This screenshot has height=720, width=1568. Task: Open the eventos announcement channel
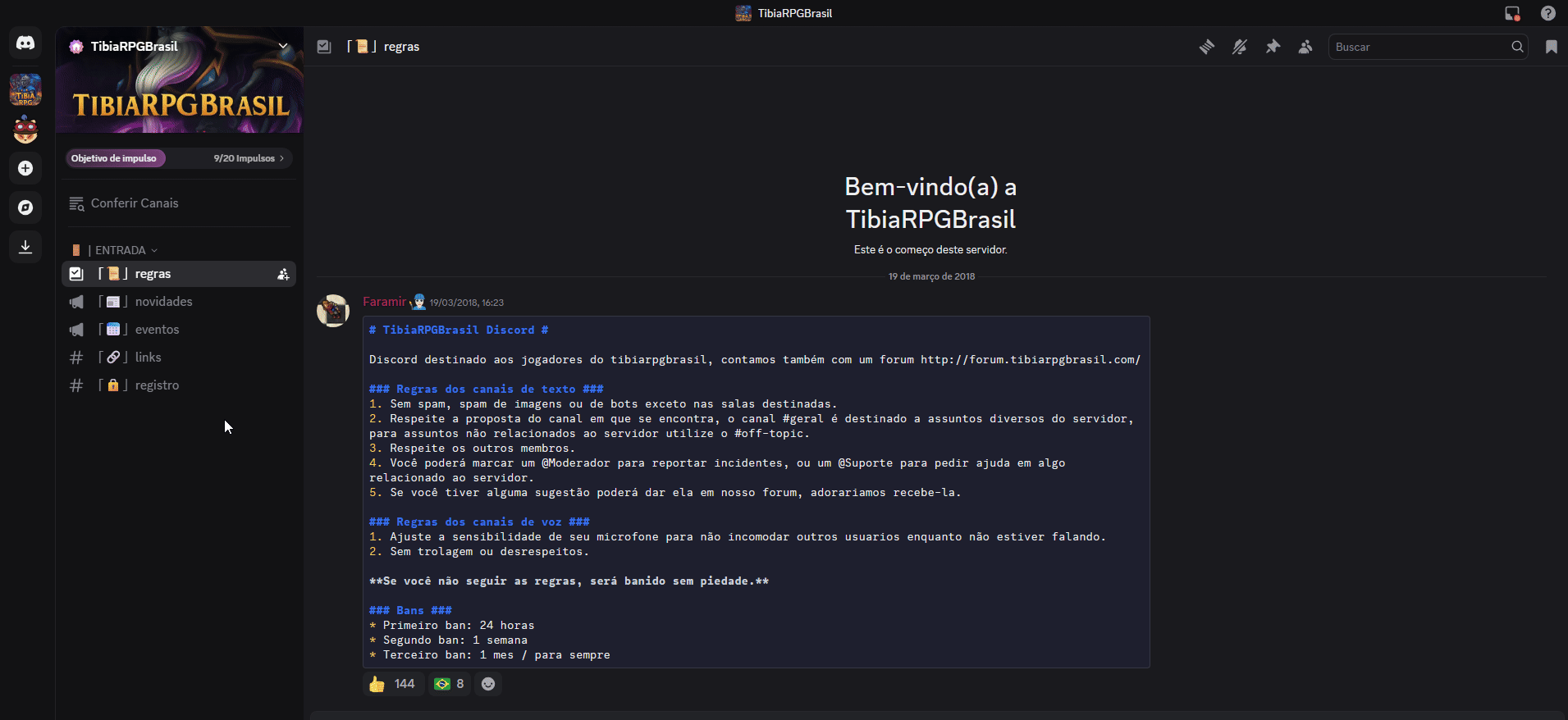[179, 330]
